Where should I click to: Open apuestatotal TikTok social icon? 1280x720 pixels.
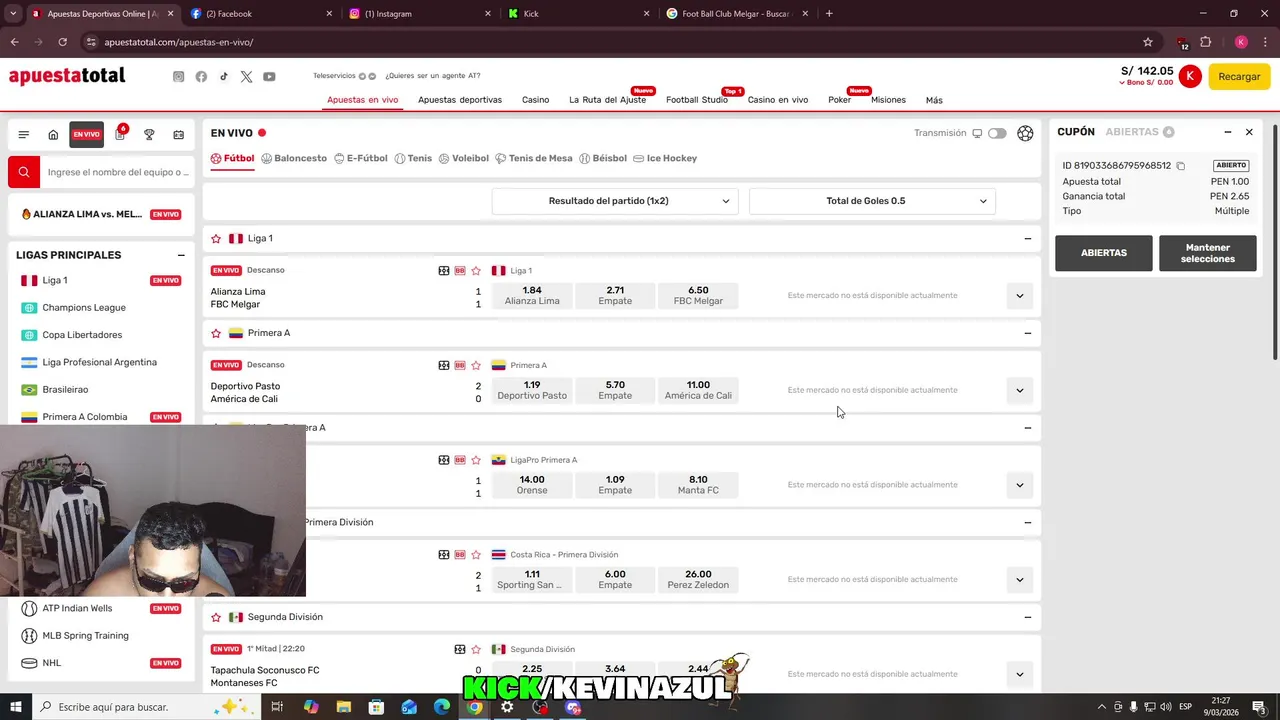tap(224, 77)
